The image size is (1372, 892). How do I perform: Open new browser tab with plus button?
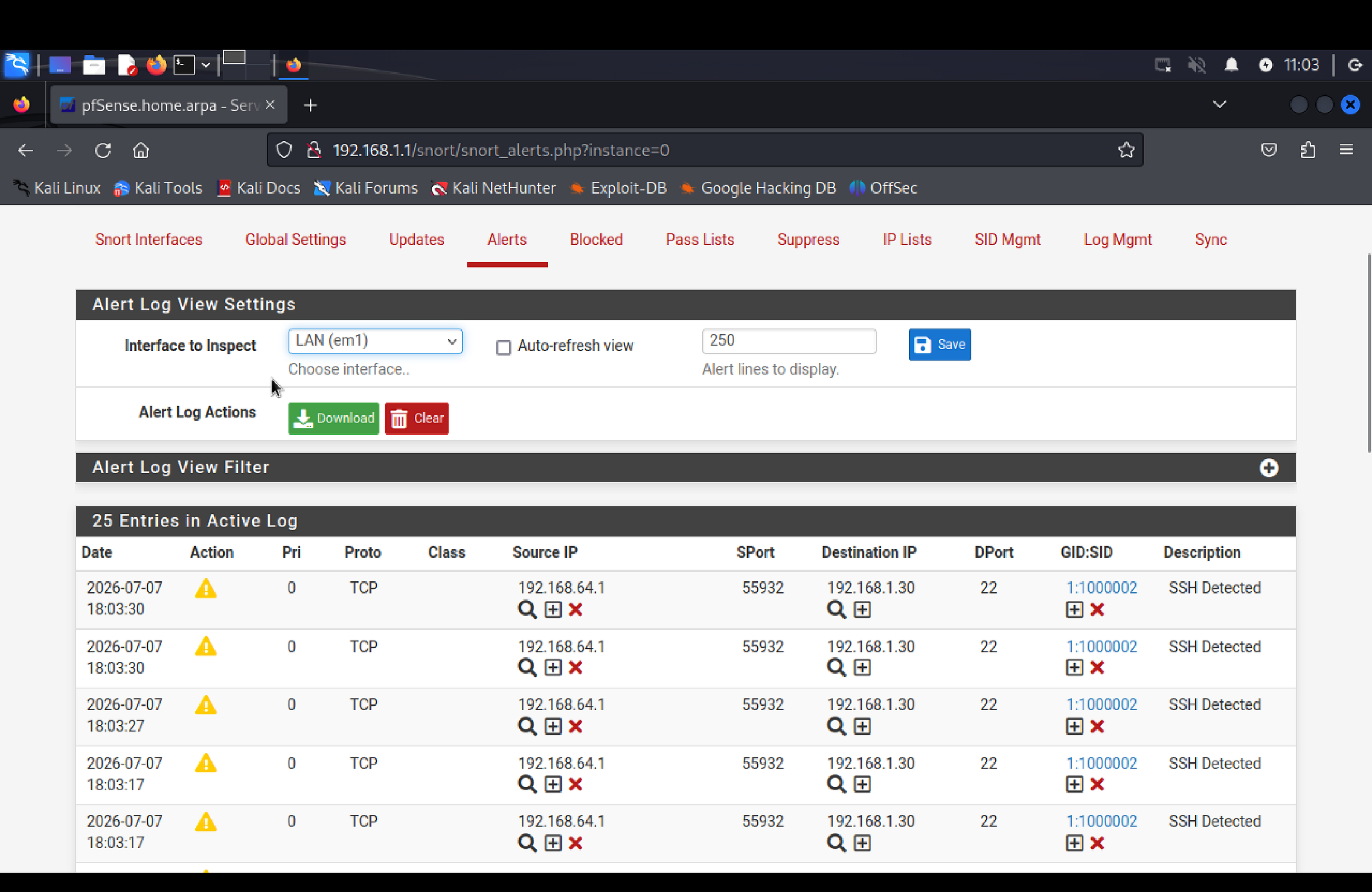(310, 105)
